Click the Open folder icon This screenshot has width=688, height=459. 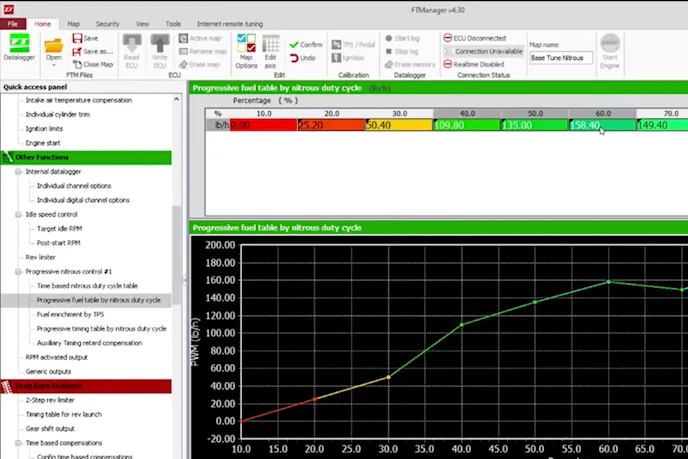pyautogui.click(x=53, y=47)
